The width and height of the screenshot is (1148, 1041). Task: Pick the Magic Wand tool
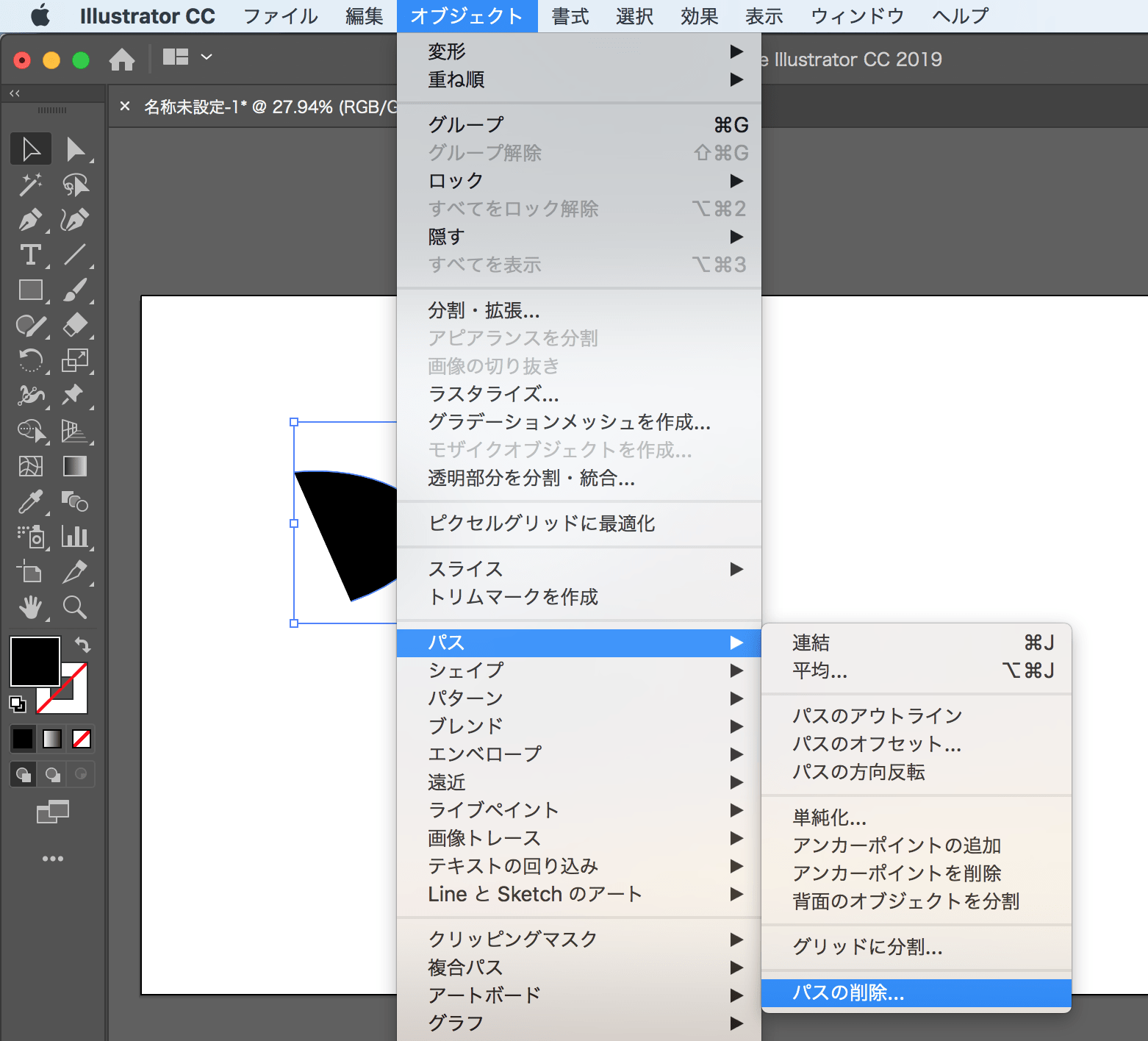[30, 185]
